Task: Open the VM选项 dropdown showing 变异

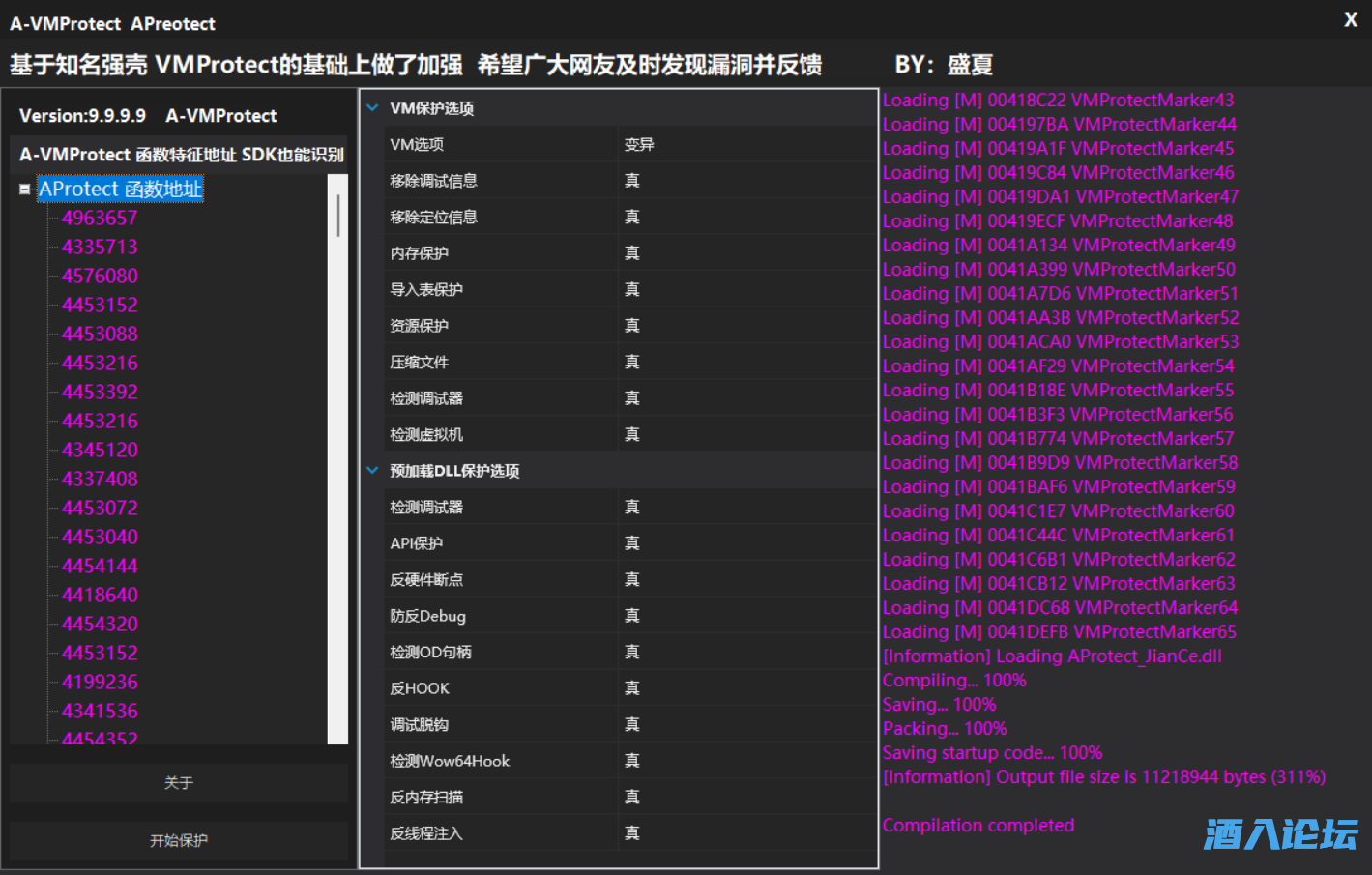Action: [x=744, y=143]
